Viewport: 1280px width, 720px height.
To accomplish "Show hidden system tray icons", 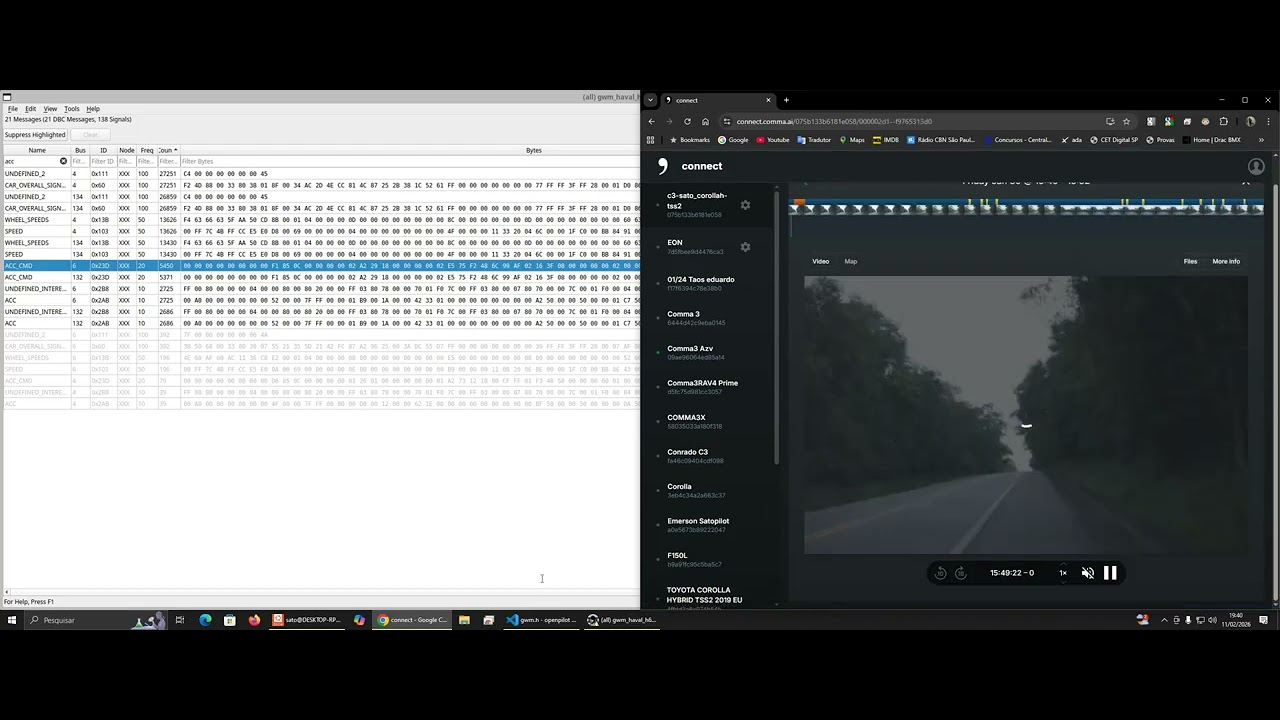I will 1164,620.
